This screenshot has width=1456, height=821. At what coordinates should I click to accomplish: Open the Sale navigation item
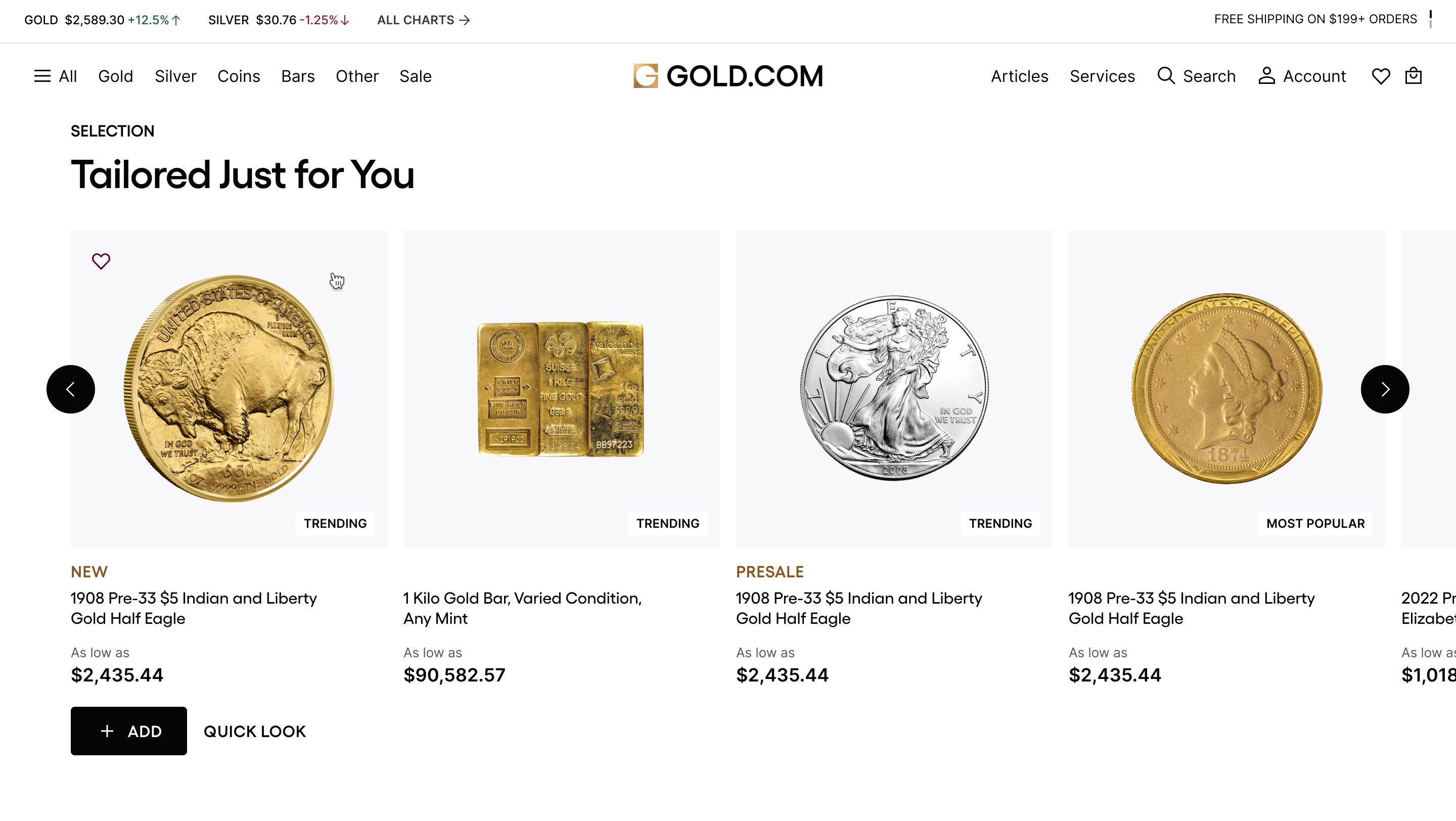click(x=415, y=76)
